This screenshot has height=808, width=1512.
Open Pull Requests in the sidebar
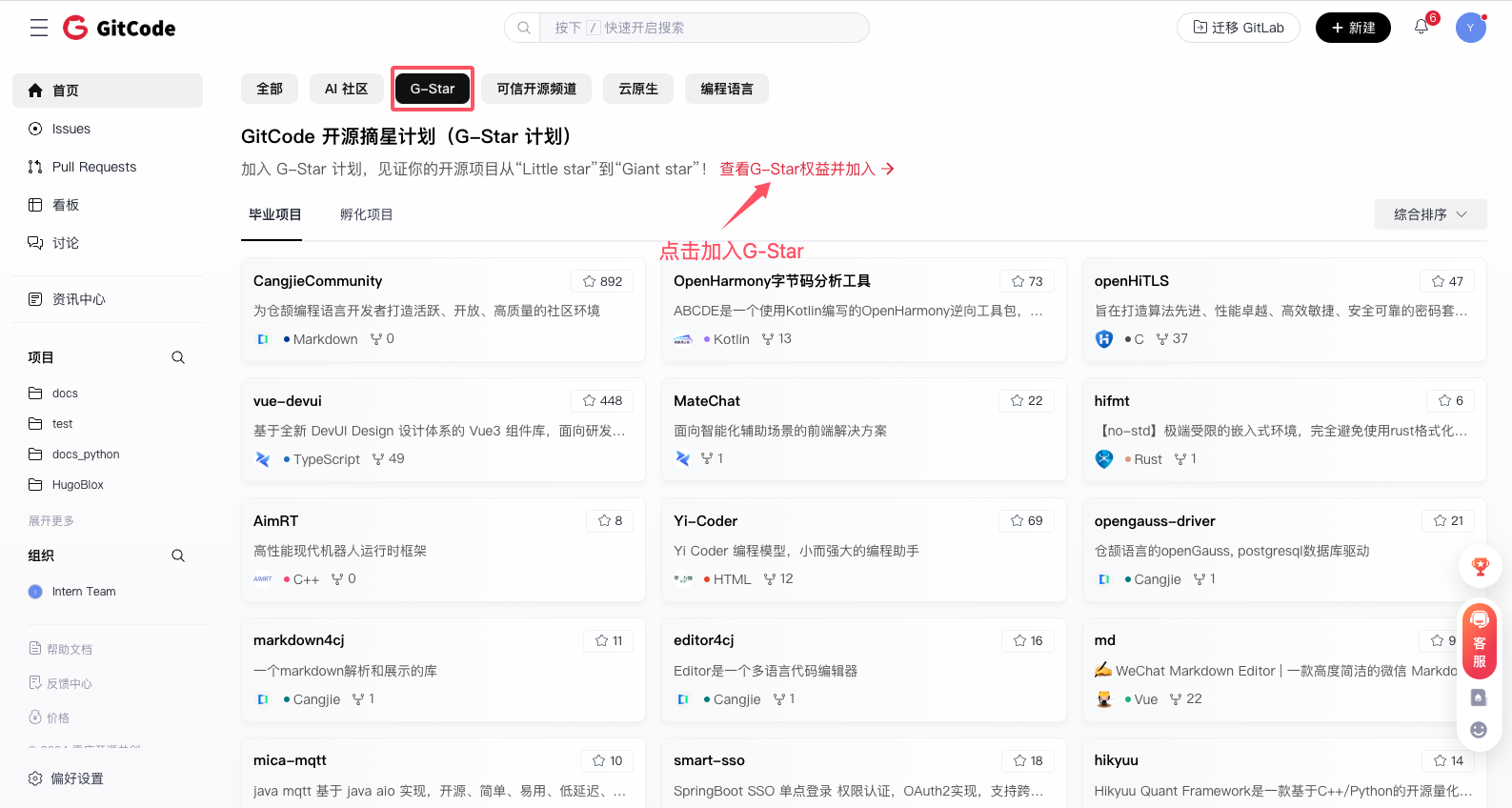(93, 167)
